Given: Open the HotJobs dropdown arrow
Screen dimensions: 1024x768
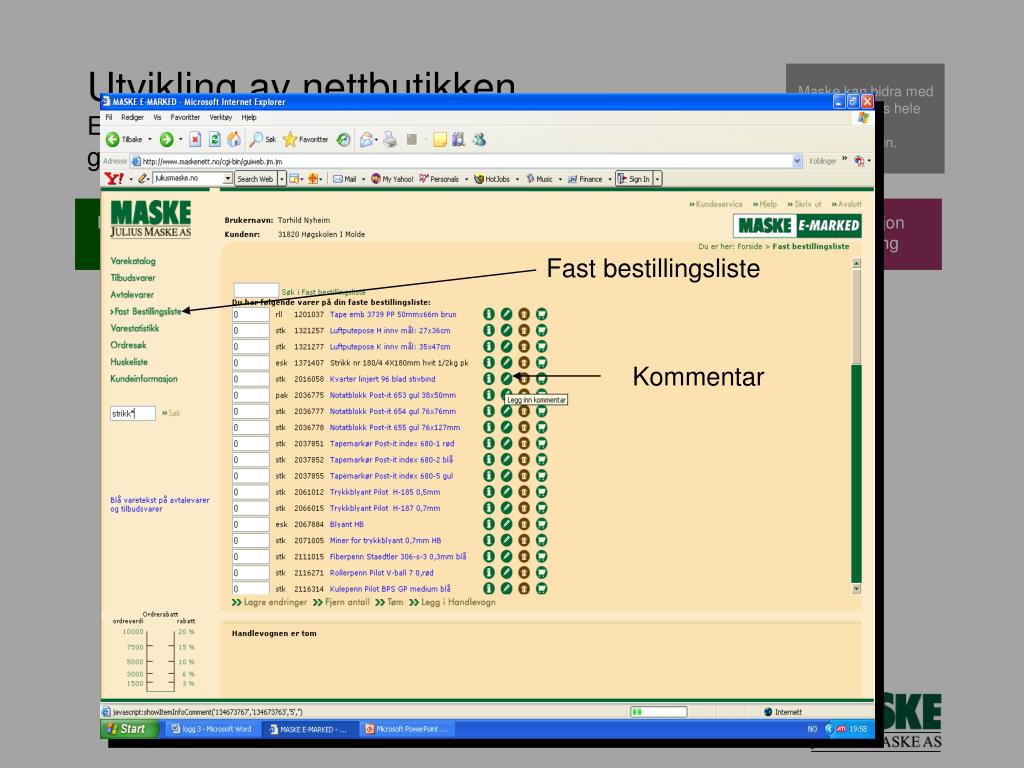Looking at the screenshot, I should tap(517, 179).
